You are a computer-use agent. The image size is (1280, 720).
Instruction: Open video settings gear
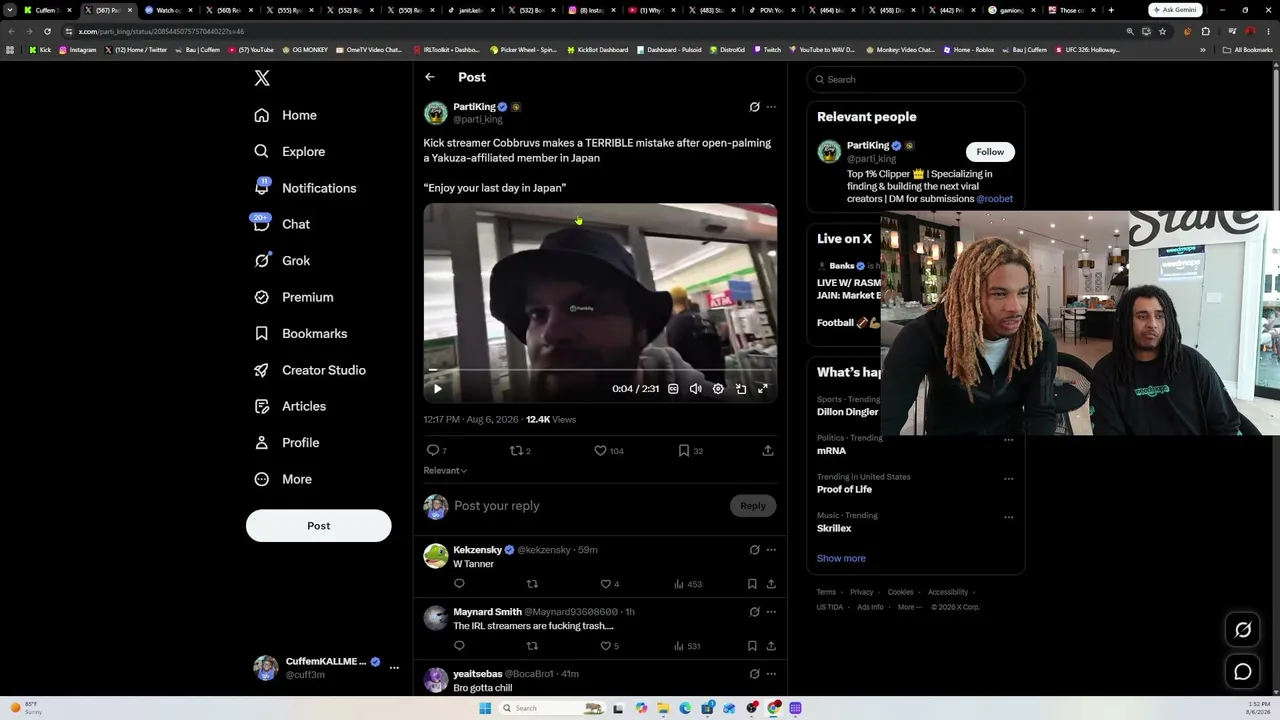[718, 389]
